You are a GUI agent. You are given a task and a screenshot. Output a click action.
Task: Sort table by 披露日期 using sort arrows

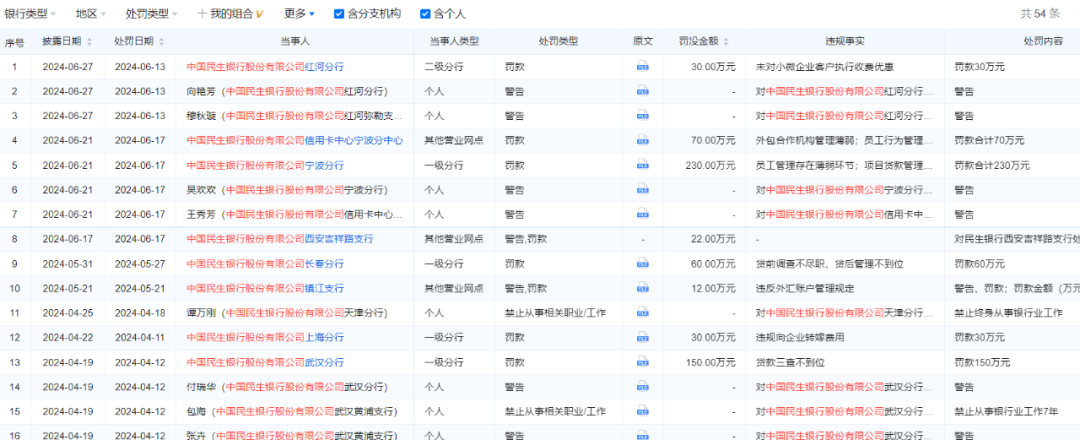(x=89, y=42)
